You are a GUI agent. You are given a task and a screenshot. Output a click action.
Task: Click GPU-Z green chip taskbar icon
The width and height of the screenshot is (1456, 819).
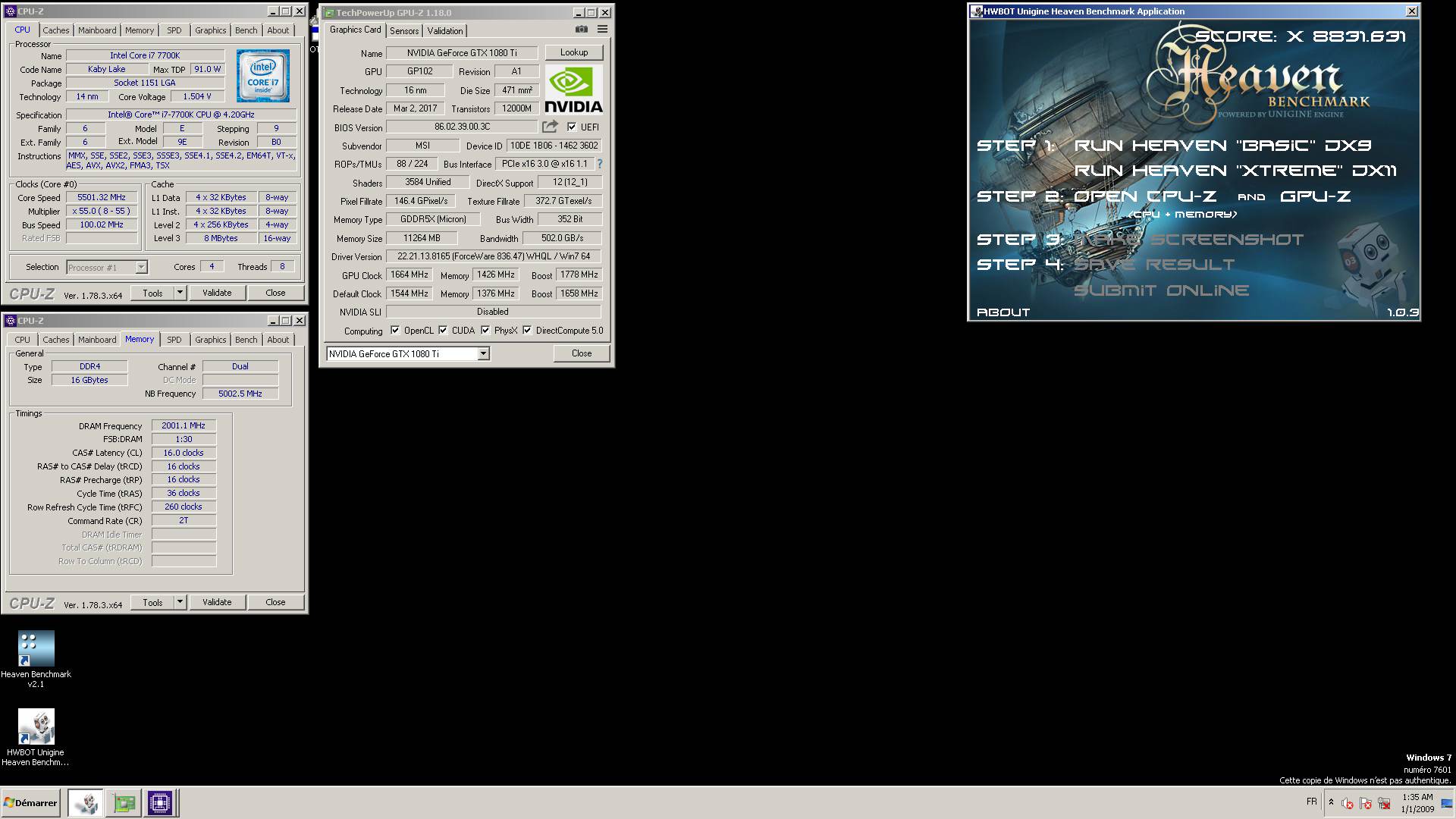click(124, 802)
